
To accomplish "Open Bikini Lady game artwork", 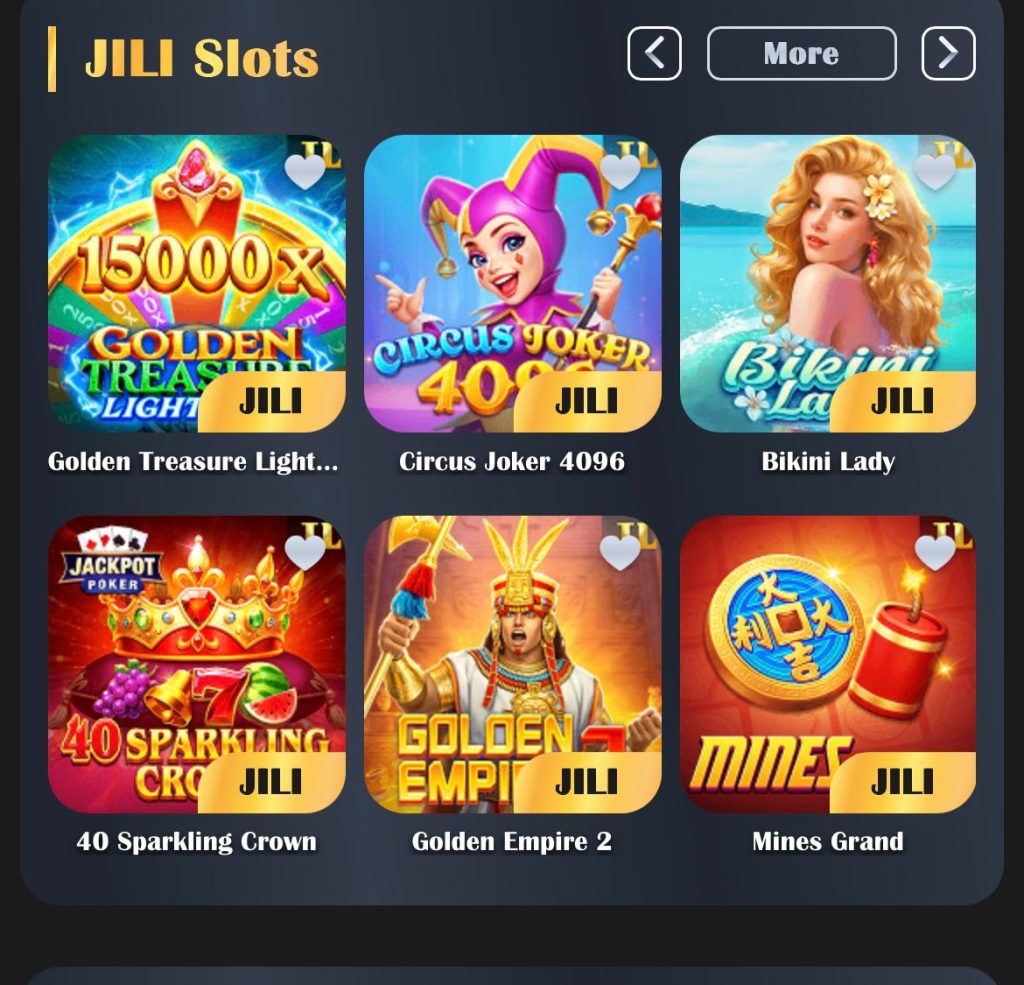I will tap(828, 283).
